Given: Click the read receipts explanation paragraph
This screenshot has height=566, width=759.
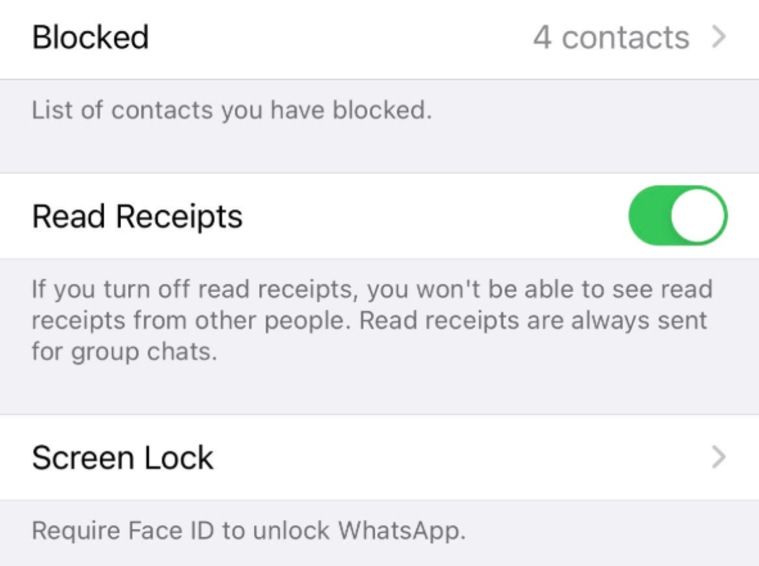Looking at the screenshot, I should 372,320.
